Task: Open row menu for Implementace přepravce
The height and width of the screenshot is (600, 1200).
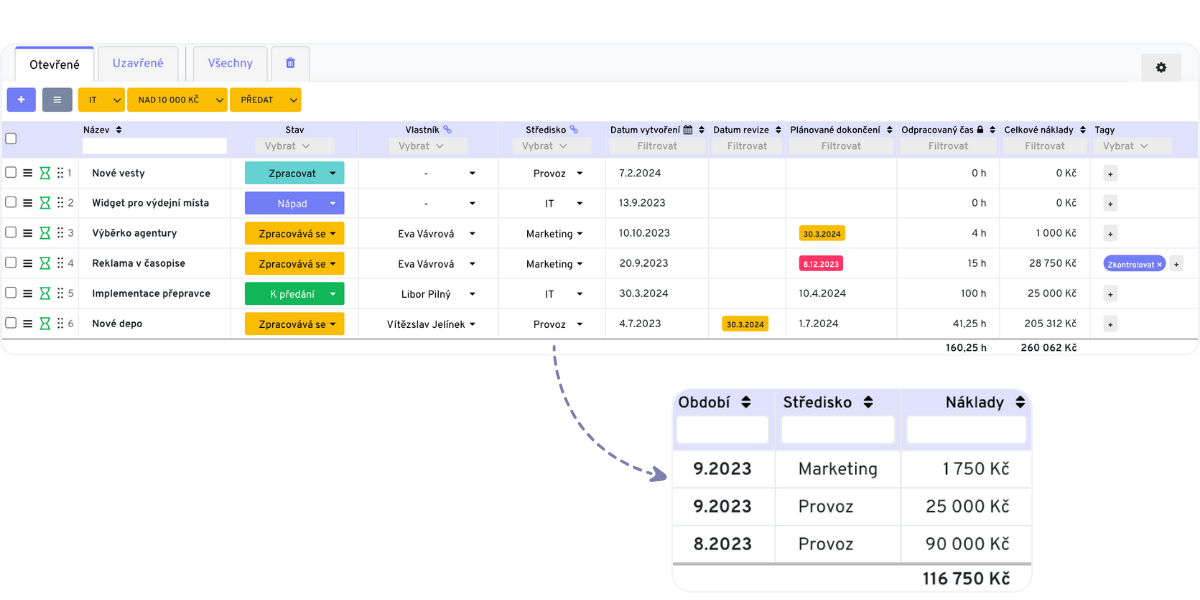Action: [28, 294]
